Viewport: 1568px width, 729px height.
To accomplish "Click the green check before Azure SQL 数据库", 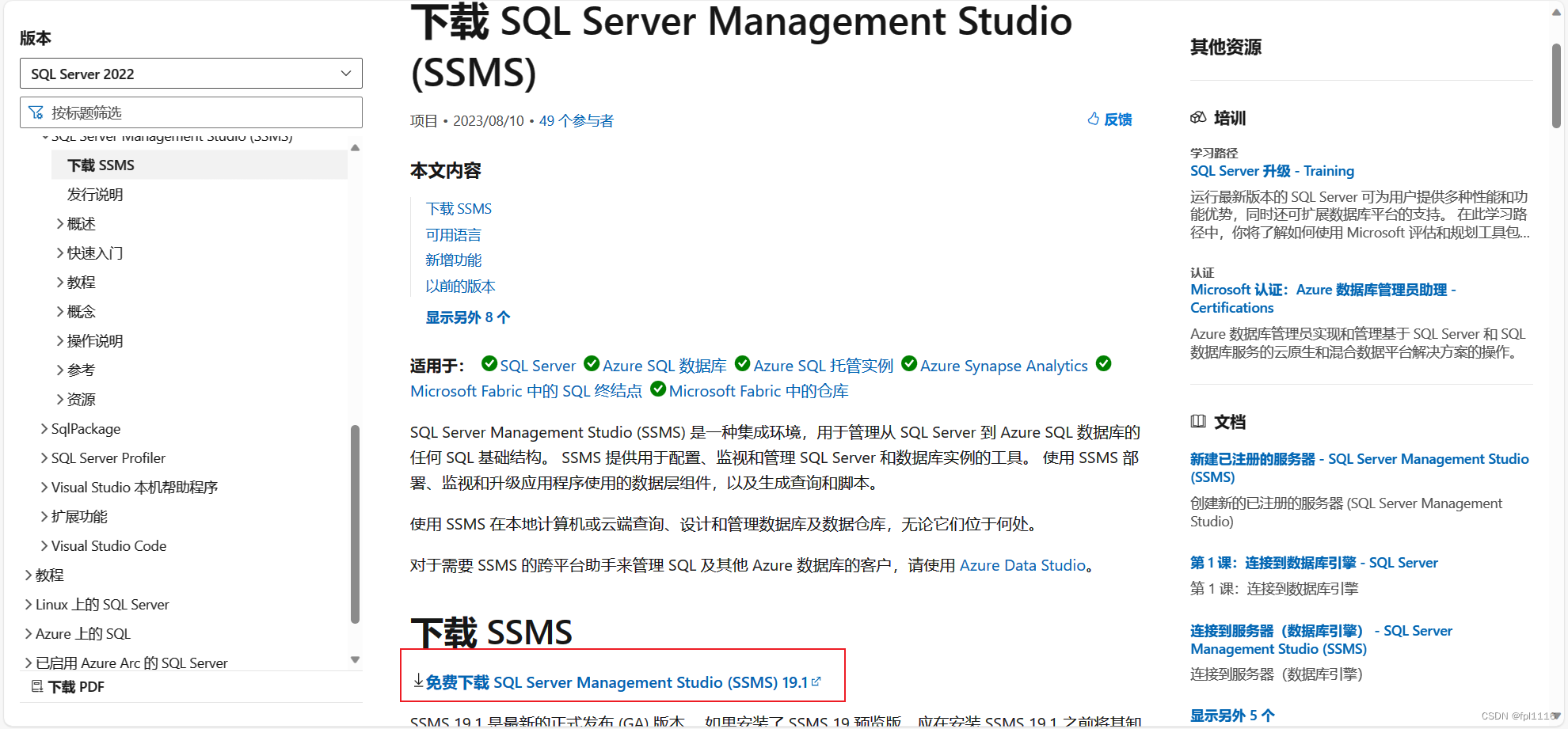I will tap(592, 363).
